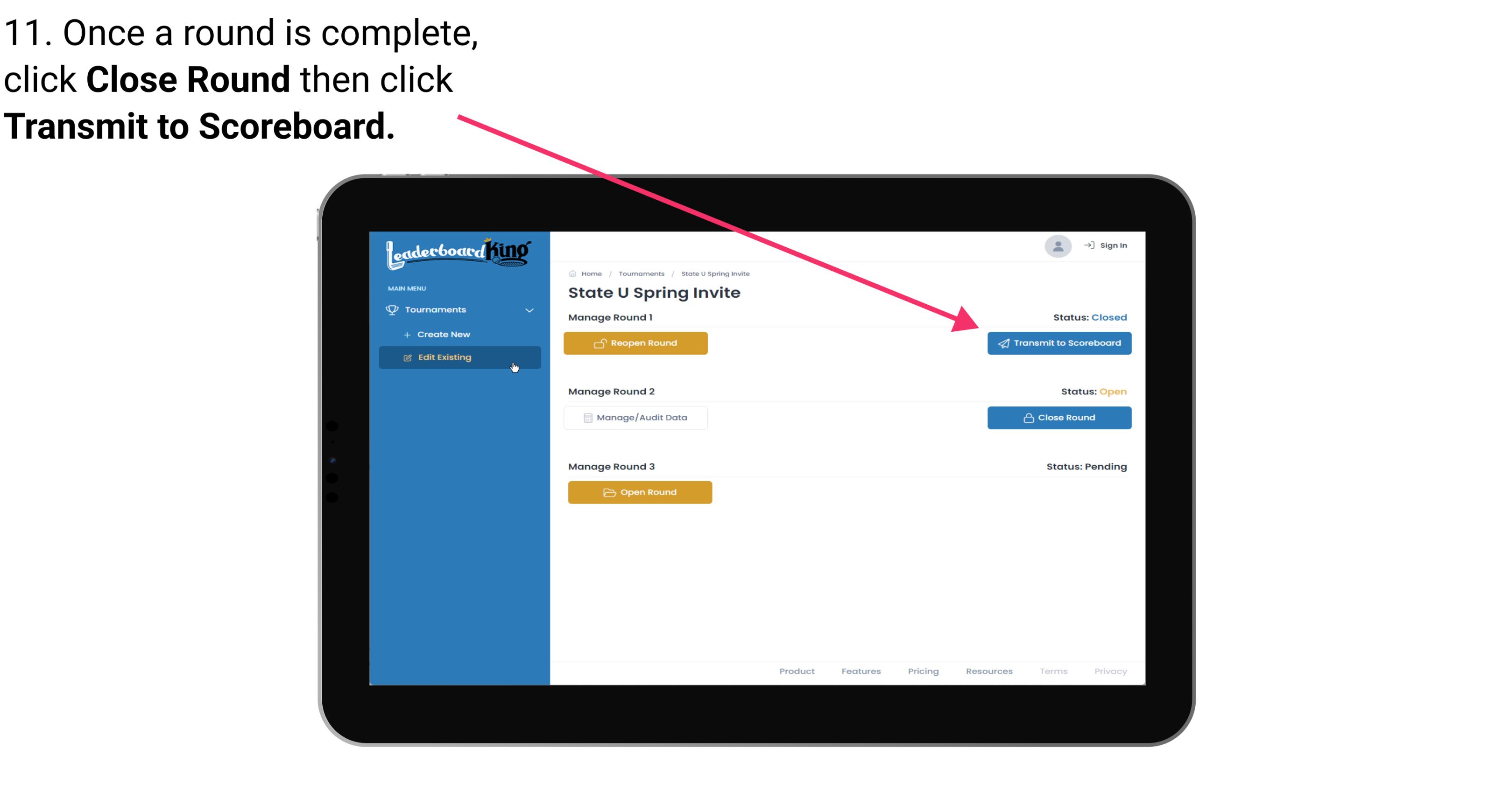This screenshot has width=1510, height=812.
Task: Click the State U Spring Invite breadcrumb
Action: (714, 273)
